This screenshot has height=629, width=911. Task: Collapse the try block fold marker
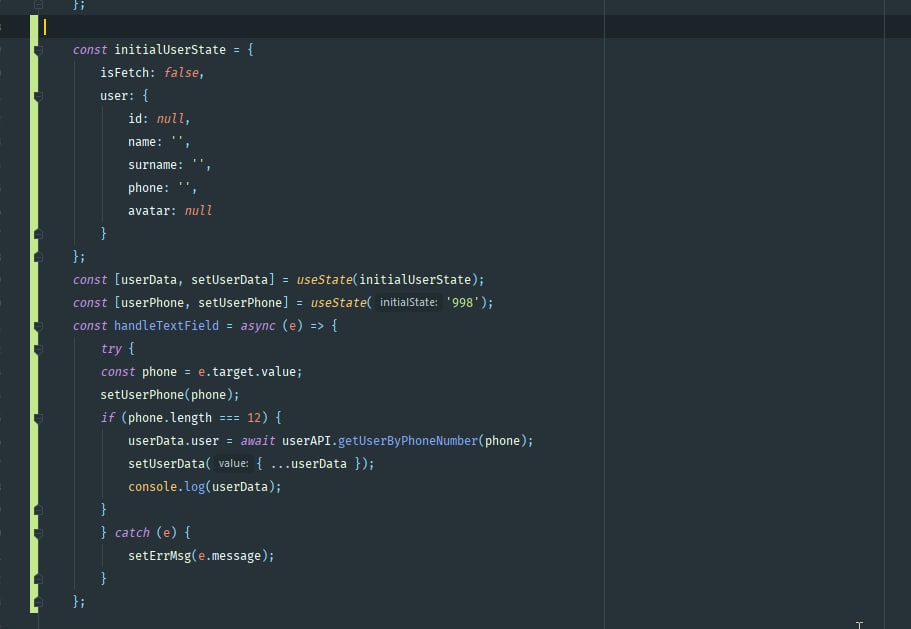click(x=38, y=350)
